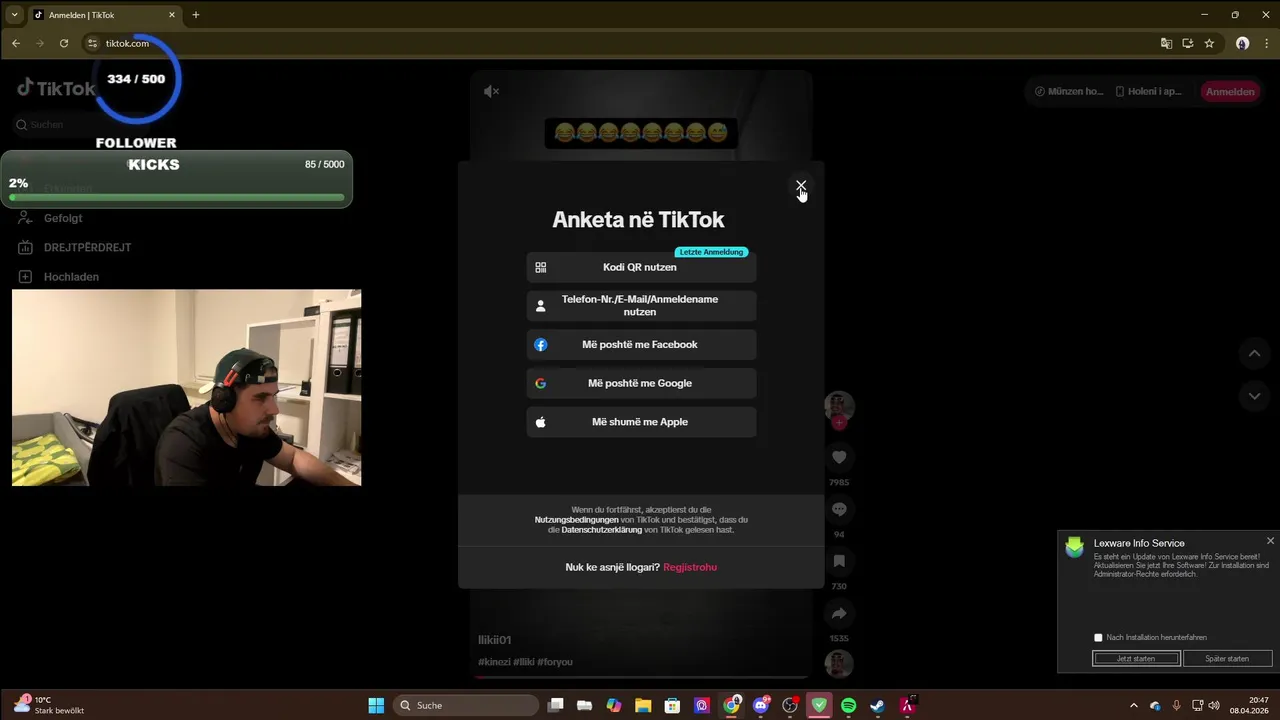This screenshot has width=1280, height=720.
Task: Click the video progress bar
Action: coord(641,677)
